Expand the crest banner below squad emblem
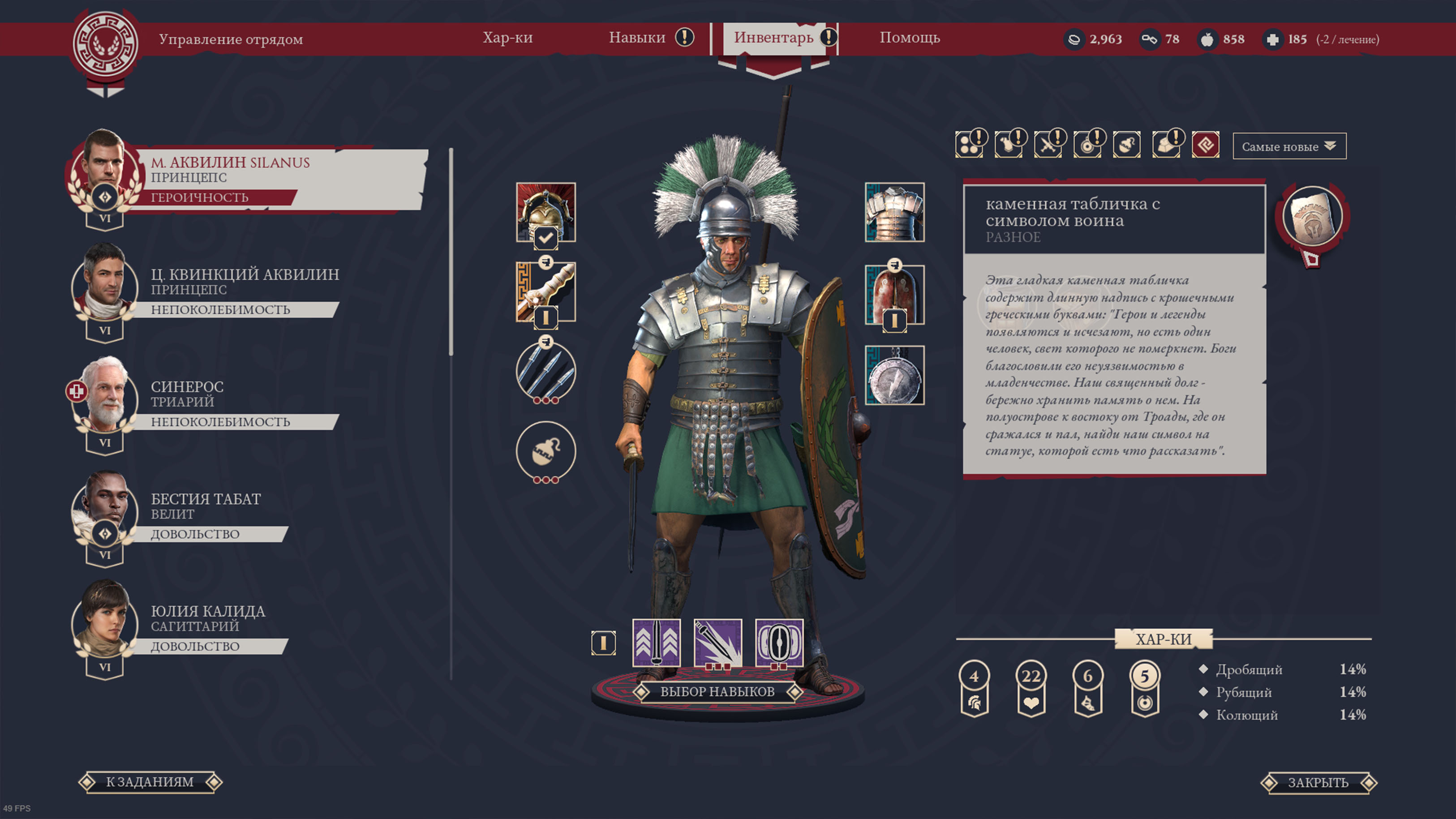The height and width of the screenshot is (819, 1456). click(x=105, y=91)
